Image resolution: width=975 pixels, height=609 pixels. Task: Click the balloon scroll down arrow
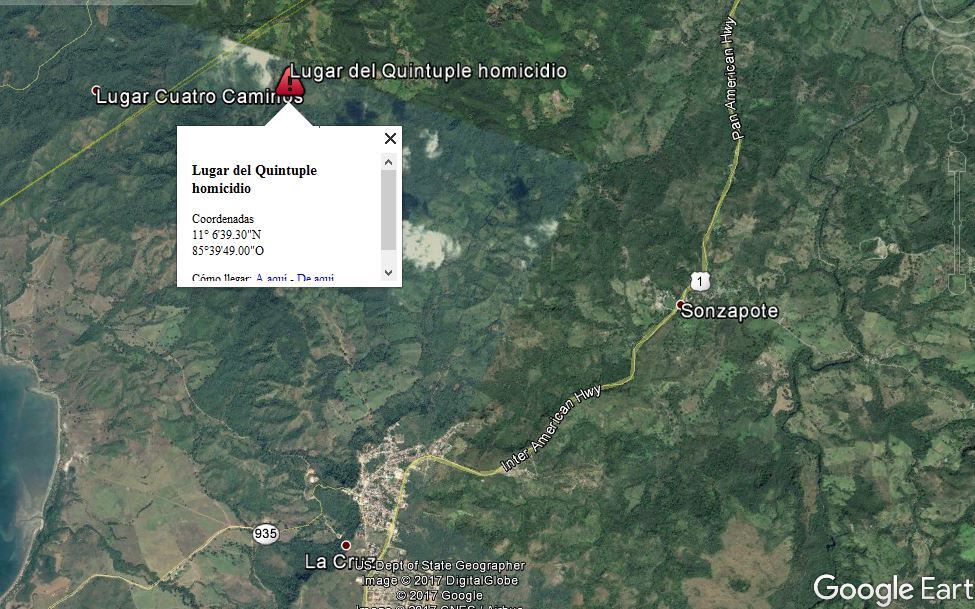click(x=389, y=272)
